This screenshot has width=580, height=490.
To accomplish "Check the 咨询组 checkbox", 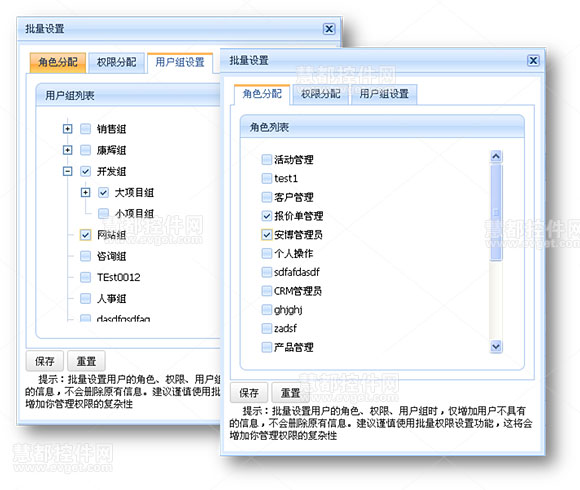I will (x=85, y=256).
